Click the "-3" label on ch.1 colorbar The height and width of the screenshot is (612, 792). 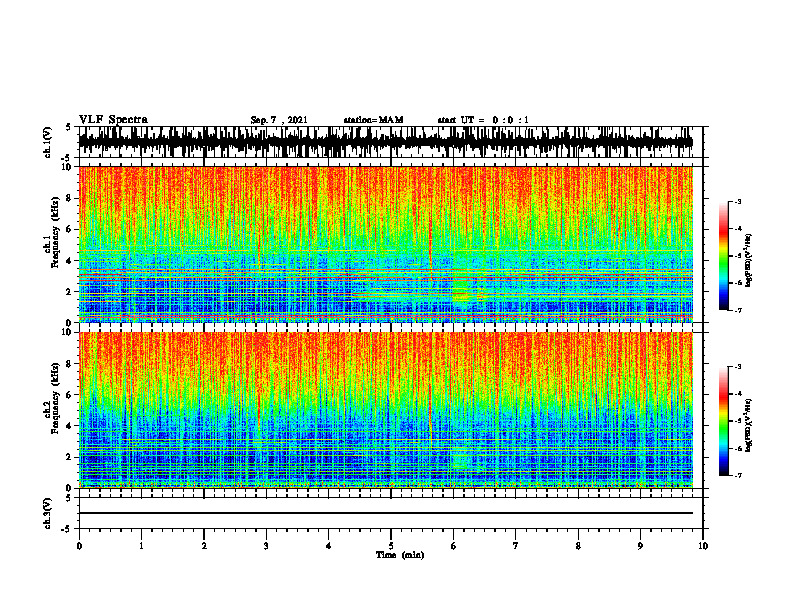point(738,201)
